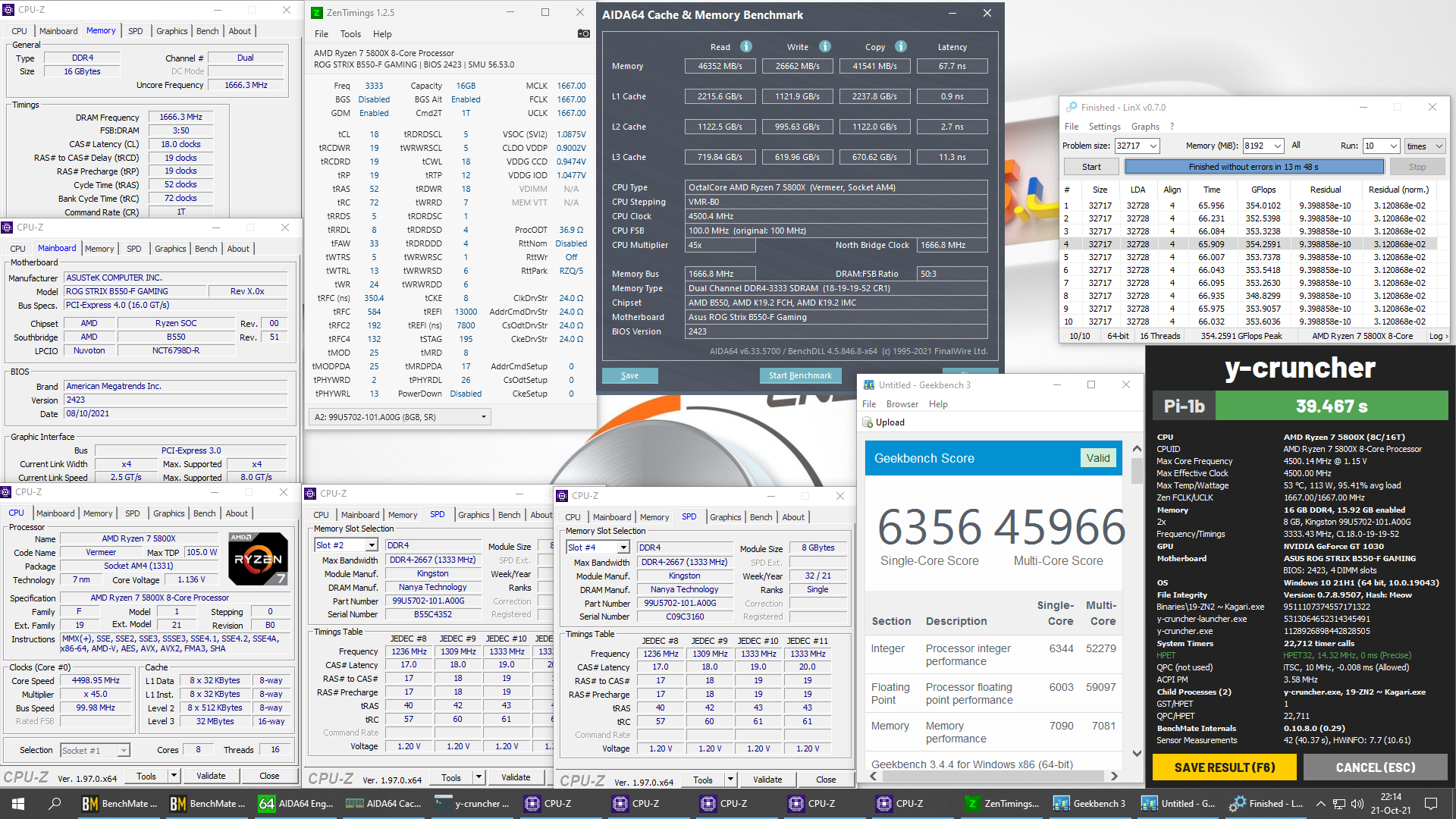1456x819 pixels.
Task: Click the Geekbench vertical scrollbar down arrow
Action: (x=1136, y=753)
